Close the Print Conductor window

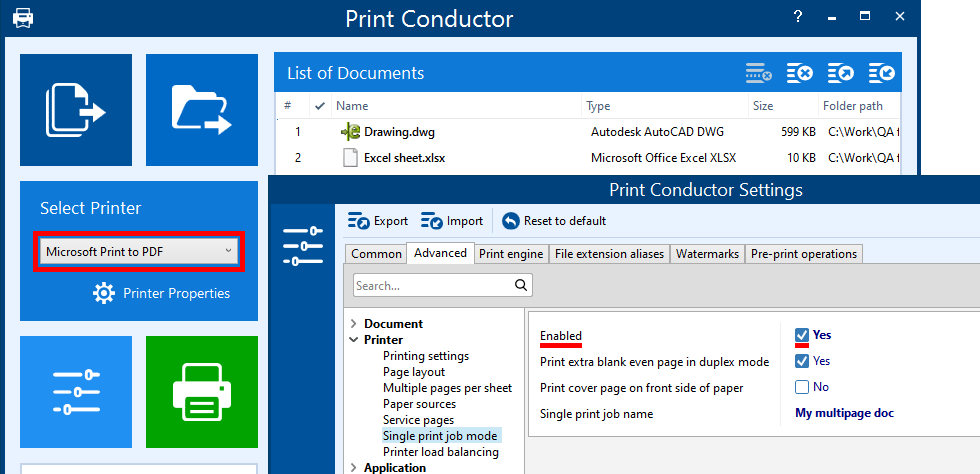pos(900,17)
